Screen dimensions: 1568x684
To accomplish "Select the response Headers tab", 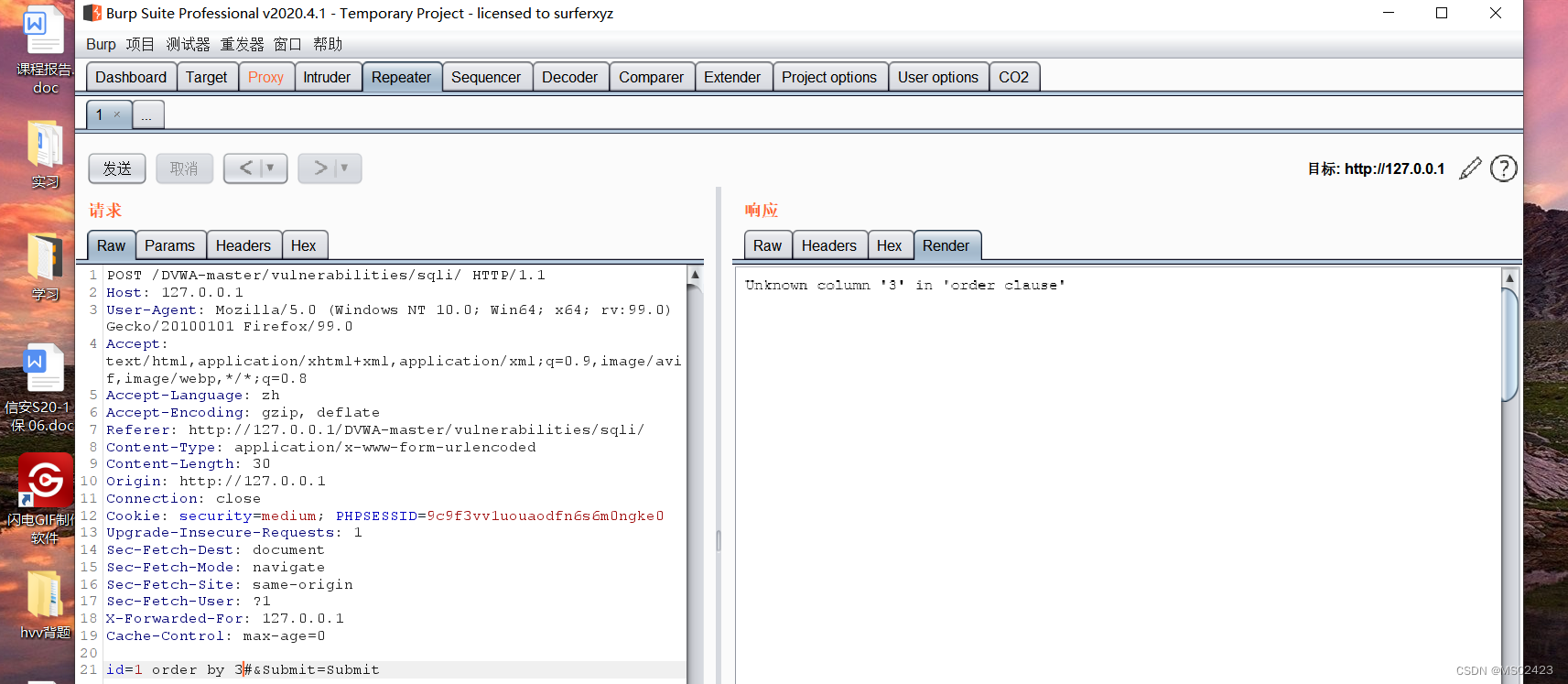I will 829,245.
